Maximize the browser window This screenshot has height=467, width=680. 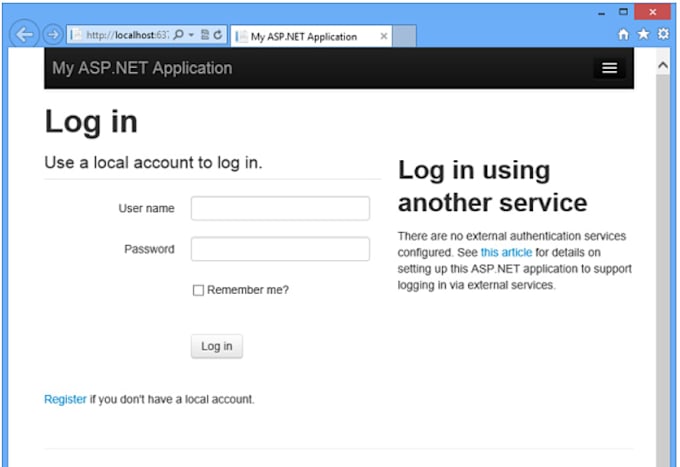[623, 12]
